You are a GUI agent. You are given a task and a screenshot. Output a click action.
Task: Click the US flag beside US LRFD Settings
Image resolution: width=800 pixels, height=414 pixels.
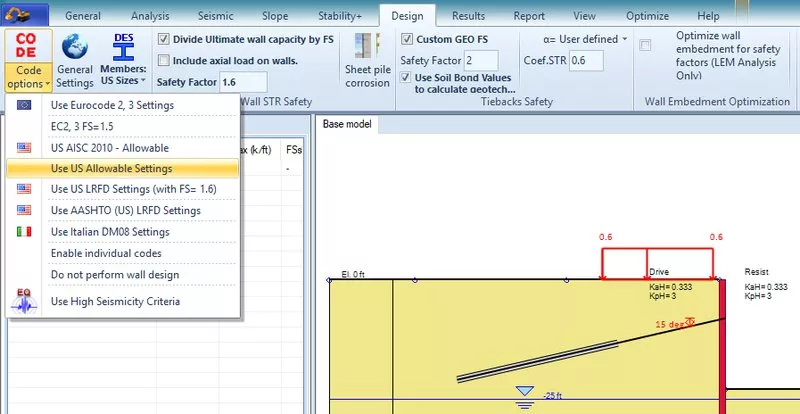click(x=24, y=189)
